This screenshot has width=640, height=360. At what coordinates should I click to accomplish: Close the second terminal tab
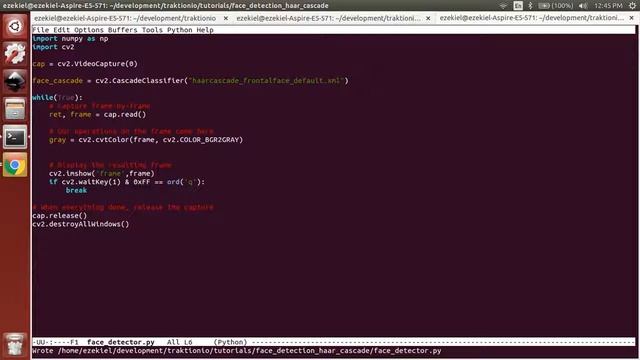coord(428,18)
